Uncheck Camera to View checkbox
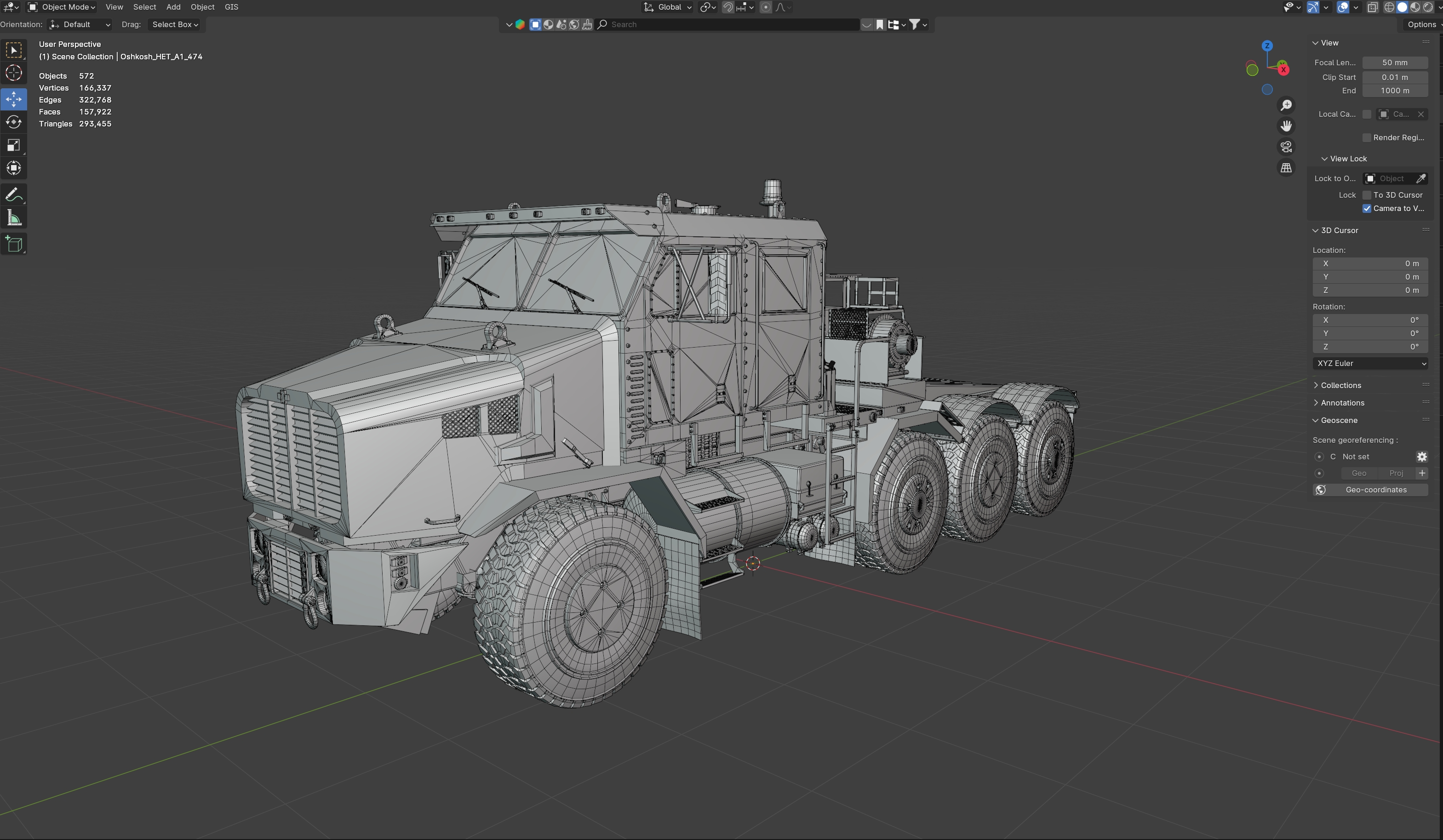 1367,208
